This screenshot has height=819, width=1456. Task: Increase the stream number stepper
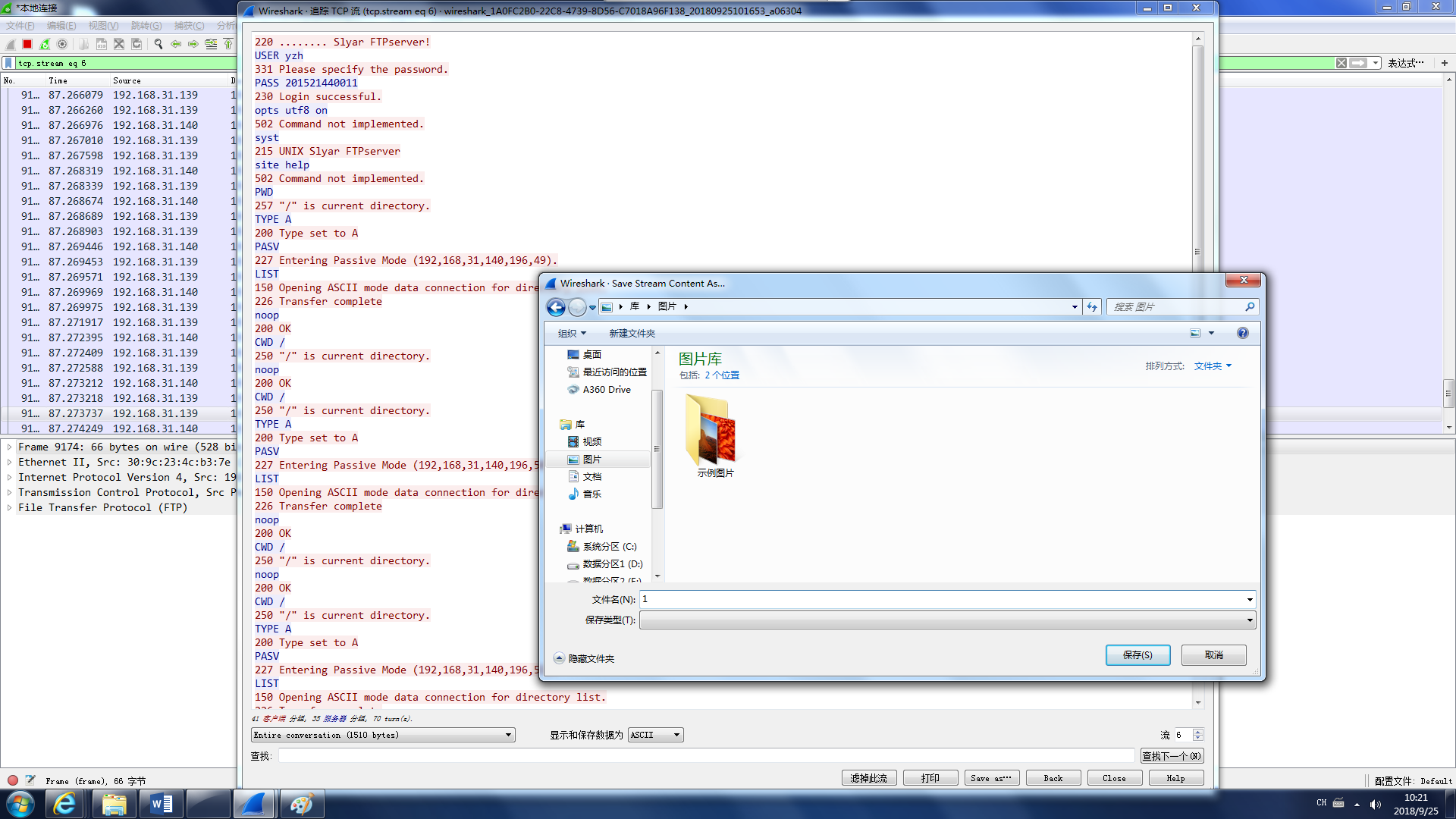1198,732
